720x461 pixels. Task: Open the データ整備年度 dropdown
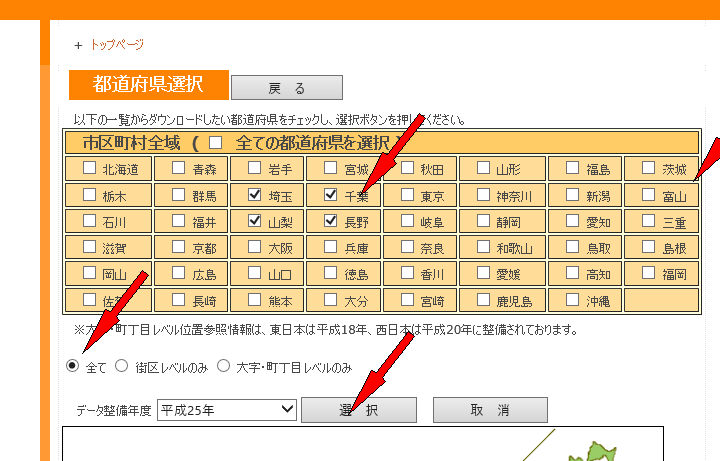tap(227, 409)
